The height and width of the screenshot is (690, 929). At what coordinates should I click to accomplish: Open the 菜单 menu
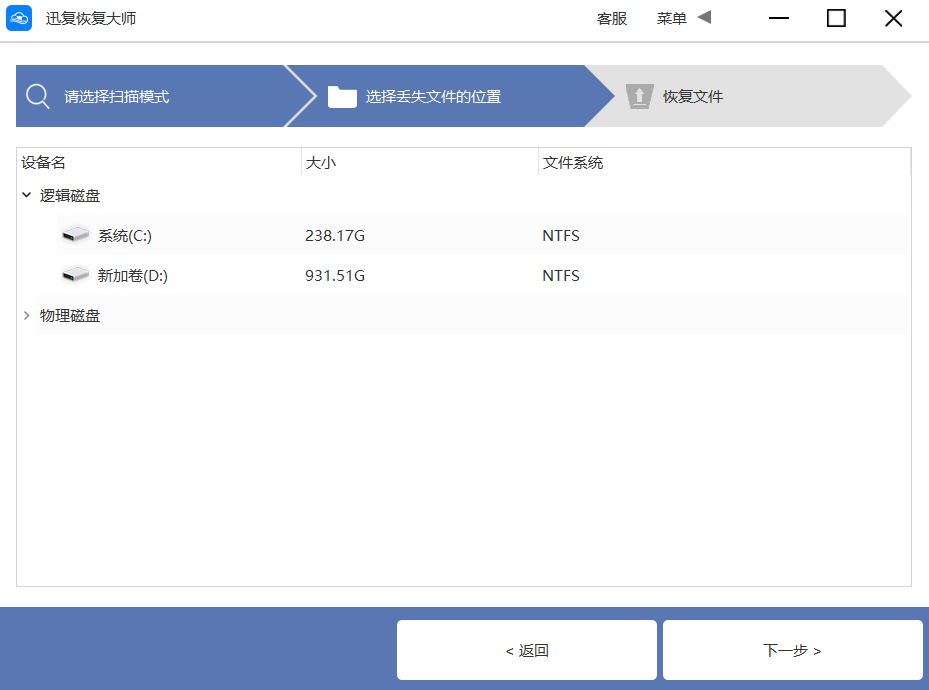coord(671,19)
